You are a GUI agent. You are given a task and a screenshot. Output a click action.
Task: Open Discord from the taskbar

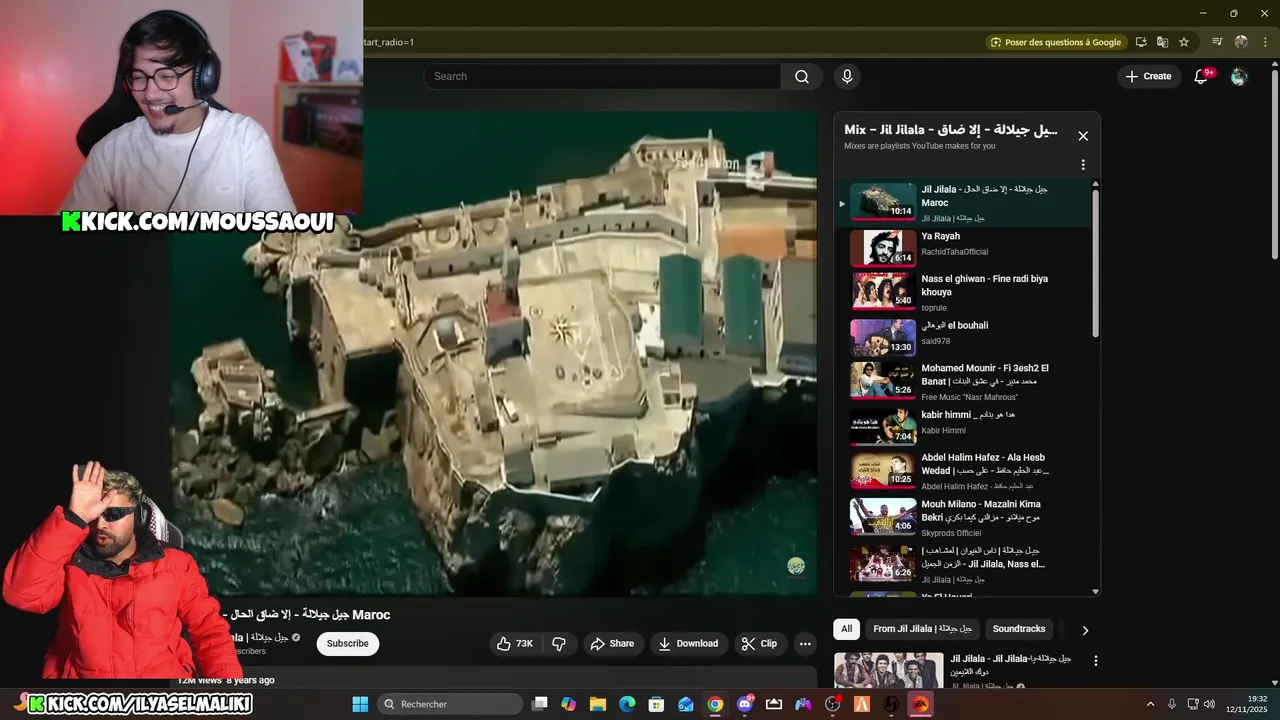744,704
